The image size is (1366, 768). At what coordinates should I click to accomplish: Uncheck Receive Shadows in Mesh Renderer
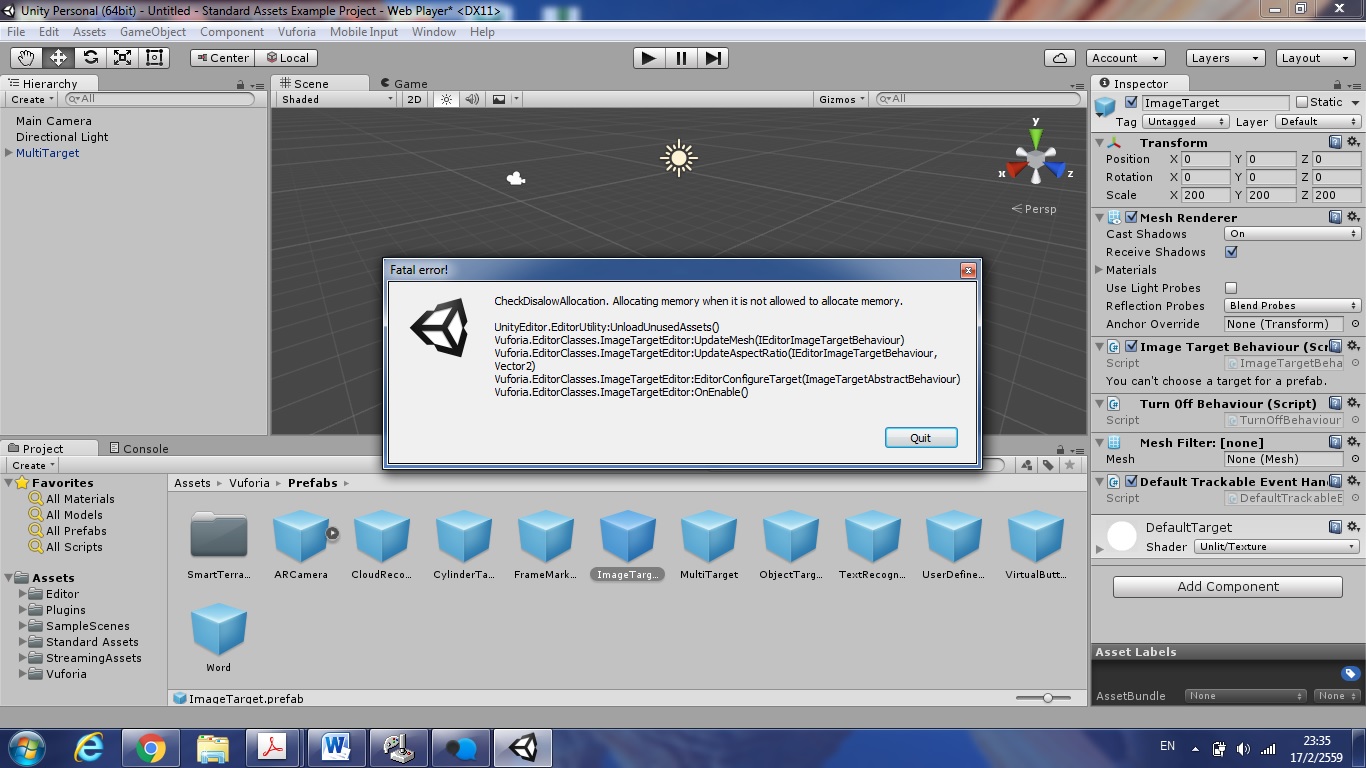1233,252
